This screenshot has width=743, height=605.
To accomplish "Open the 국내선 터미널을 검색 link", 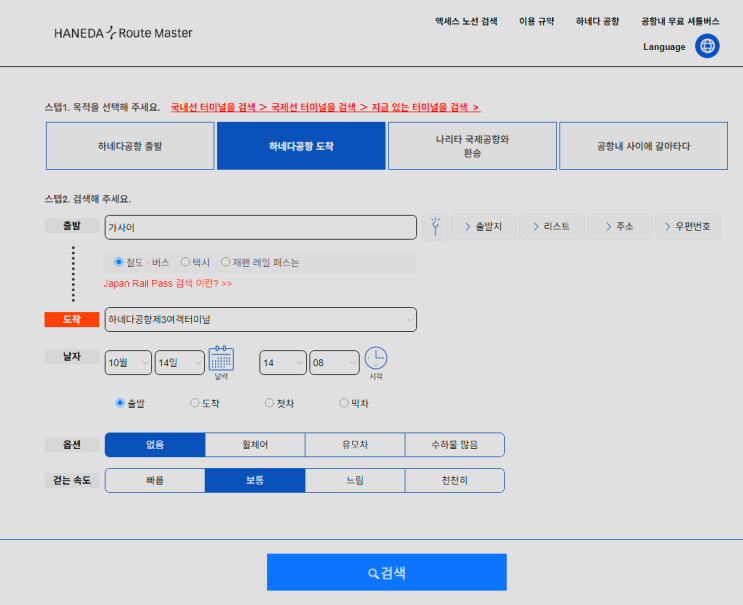I will 218,107.
